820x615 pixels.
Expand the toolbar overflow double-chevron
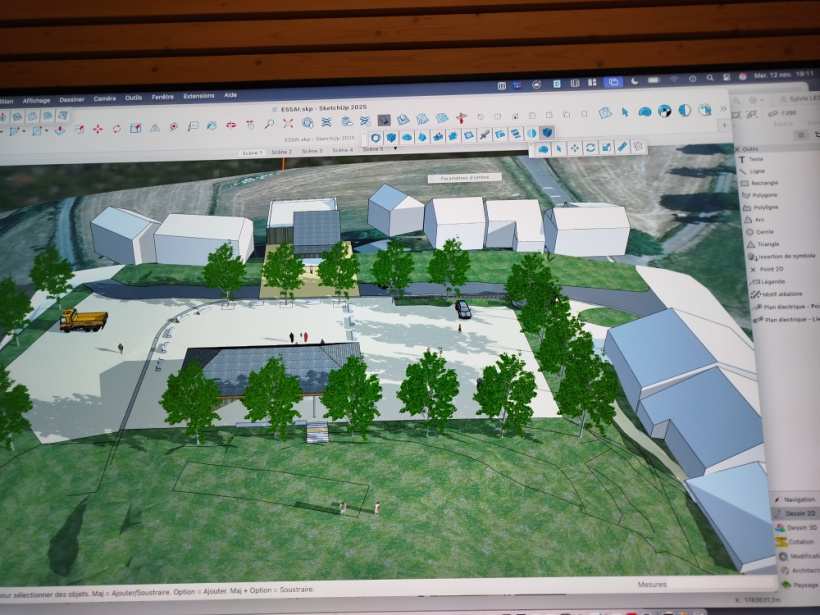[x=722, y=108]
